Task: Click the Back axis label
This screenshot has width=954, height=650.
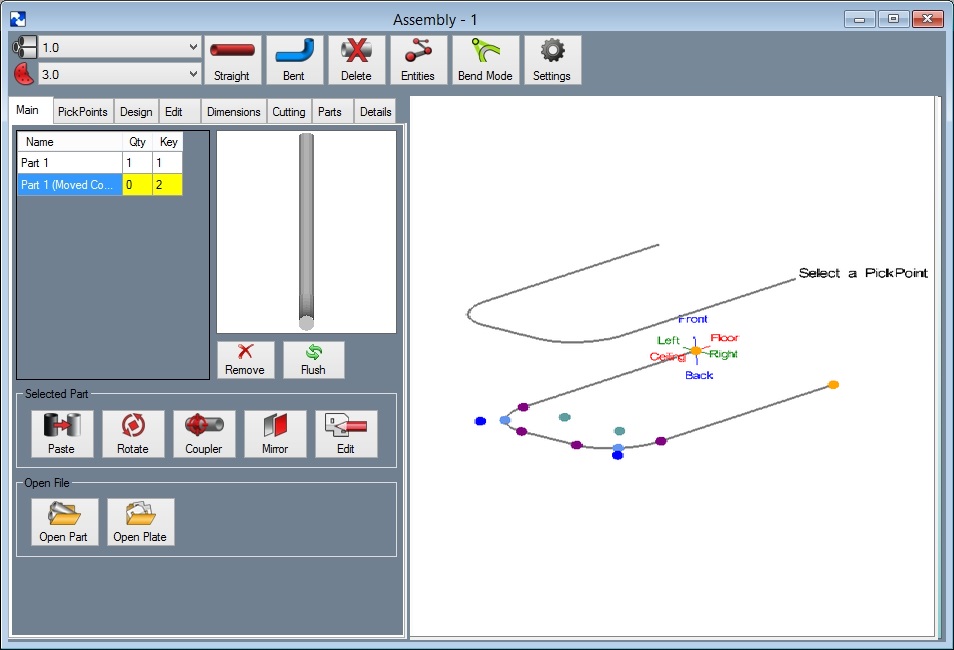Action: click(699, 376)
